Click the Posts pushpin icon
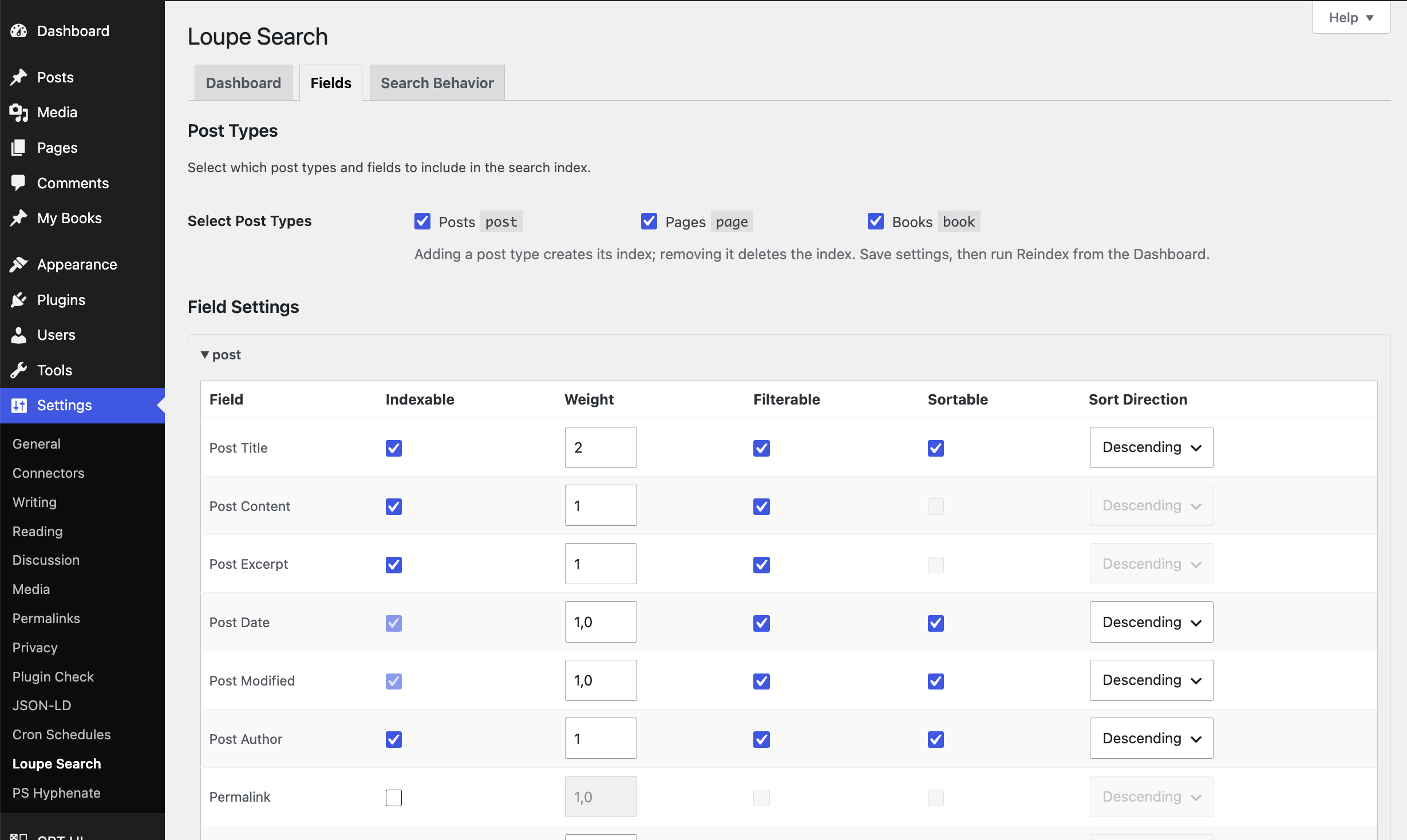Screen dimensions: 1407x840 (x=19, y=77)
